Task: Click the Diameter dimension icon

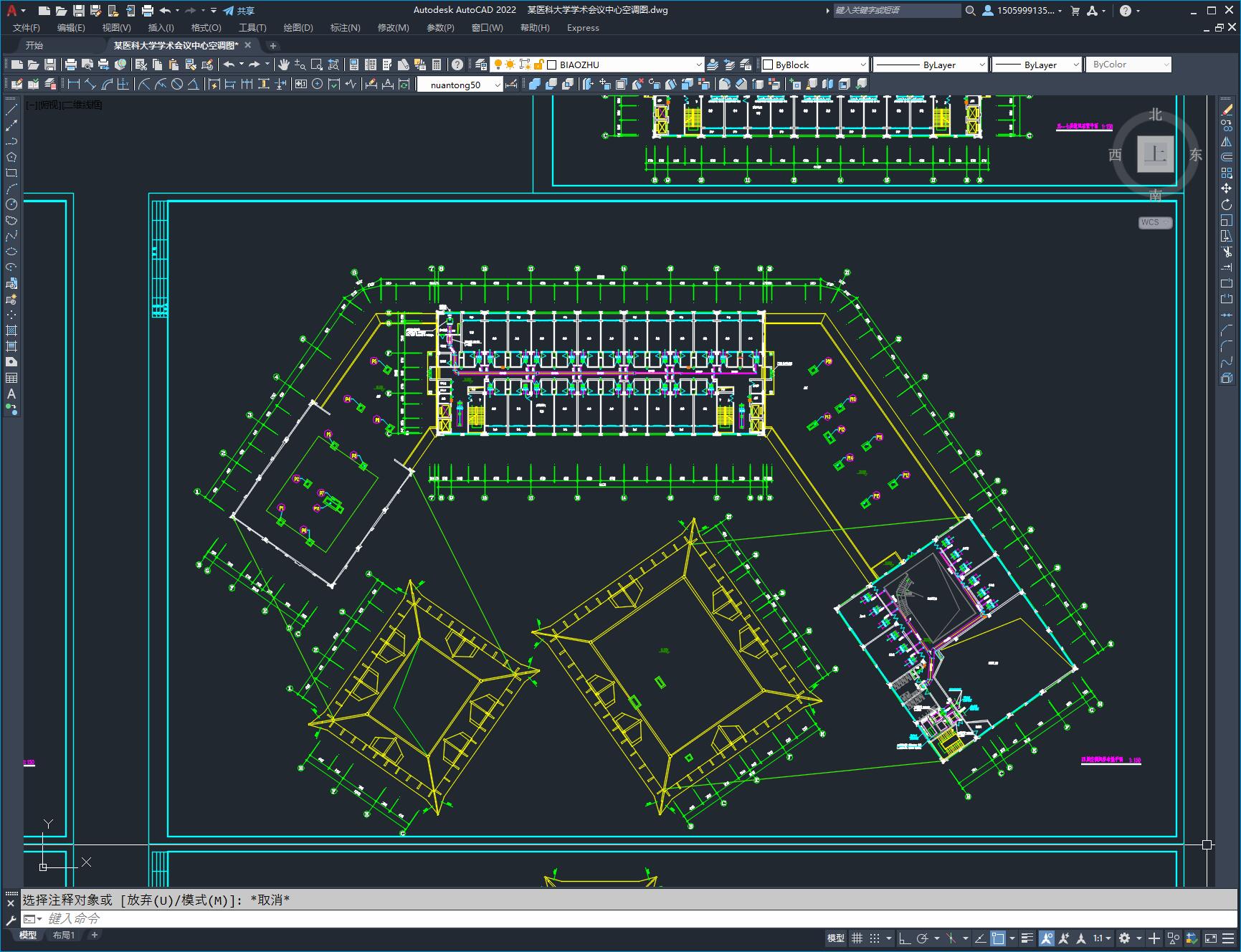Action: click(177, 84)
